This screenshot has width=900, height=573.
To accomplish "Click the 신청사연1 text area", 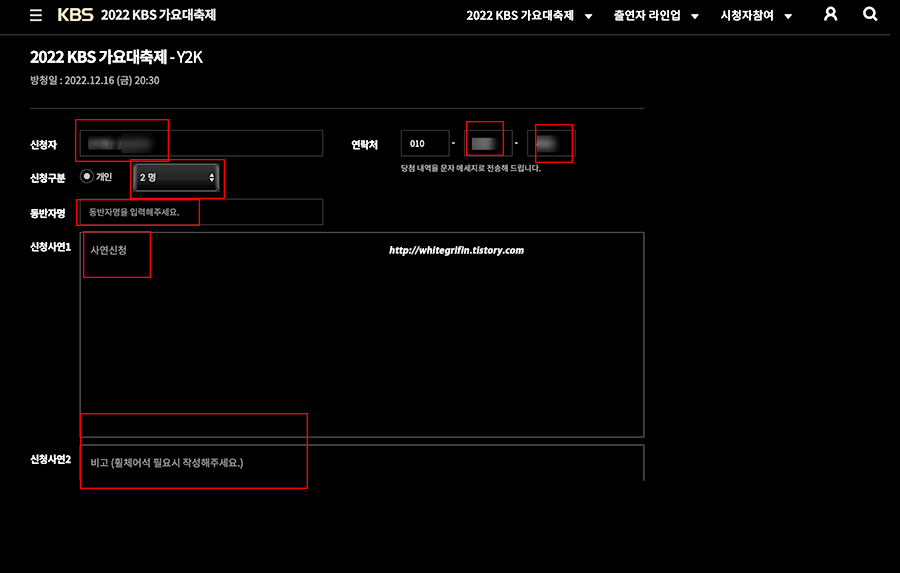I will coord(362,335).
